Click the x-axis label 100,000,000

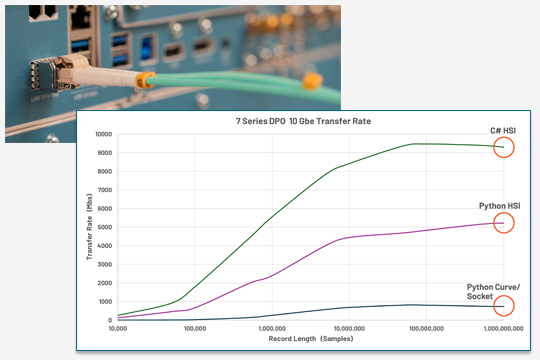426,329
